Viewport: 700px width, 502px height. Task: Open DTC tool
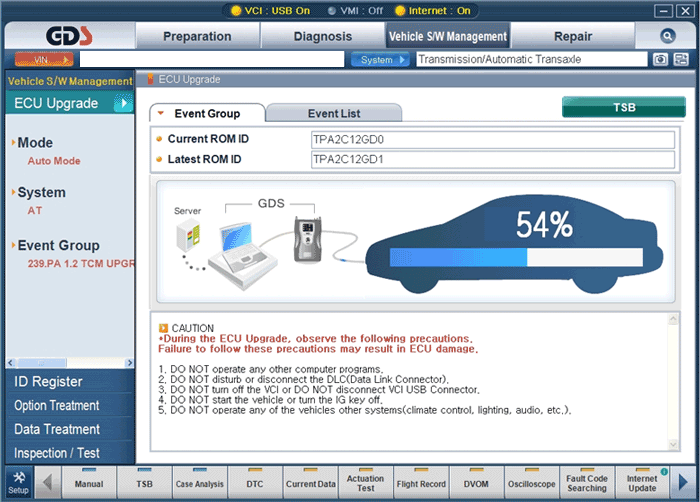(x=255, y=482)
